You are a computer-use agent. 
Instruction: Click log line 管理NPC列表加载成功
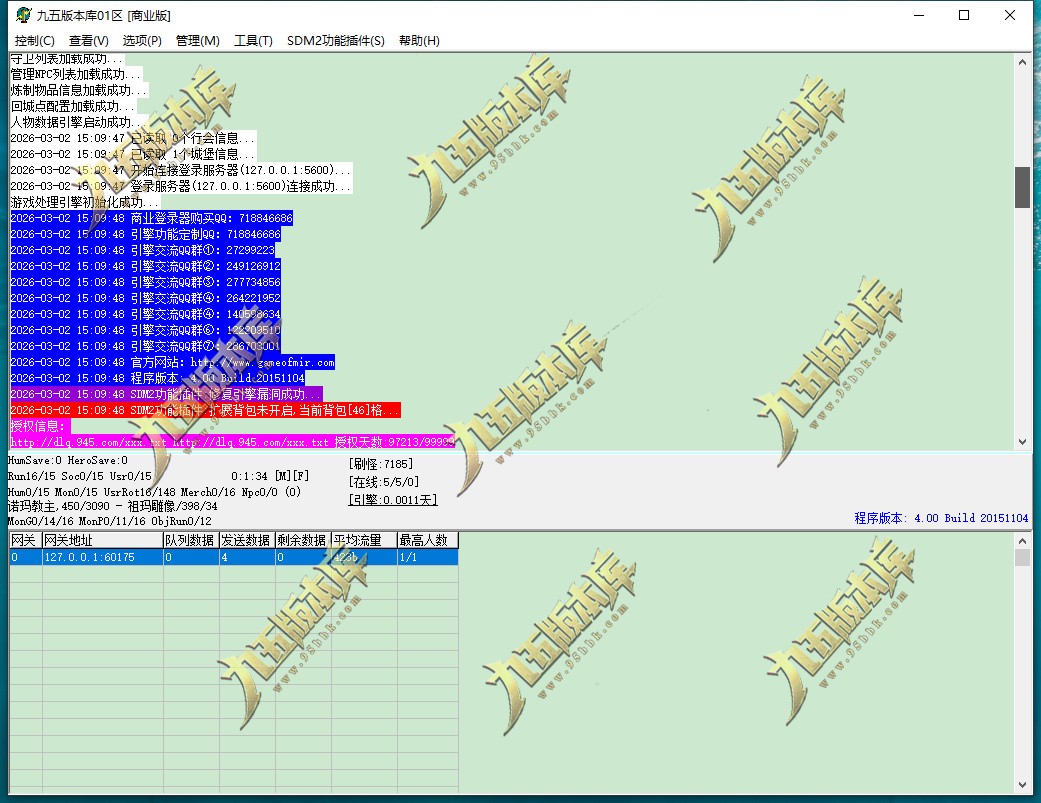click(75, 74)
